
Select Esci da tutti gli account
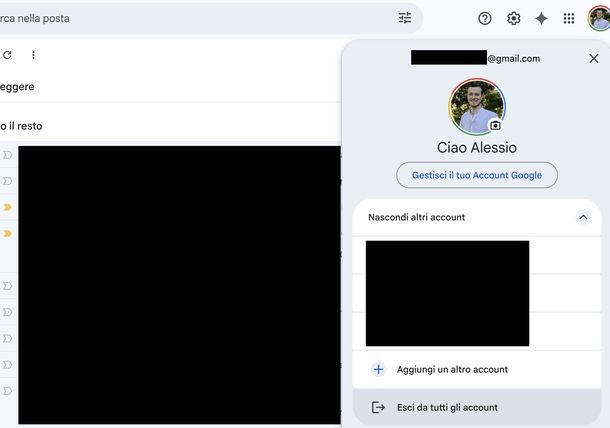(477, 407)
